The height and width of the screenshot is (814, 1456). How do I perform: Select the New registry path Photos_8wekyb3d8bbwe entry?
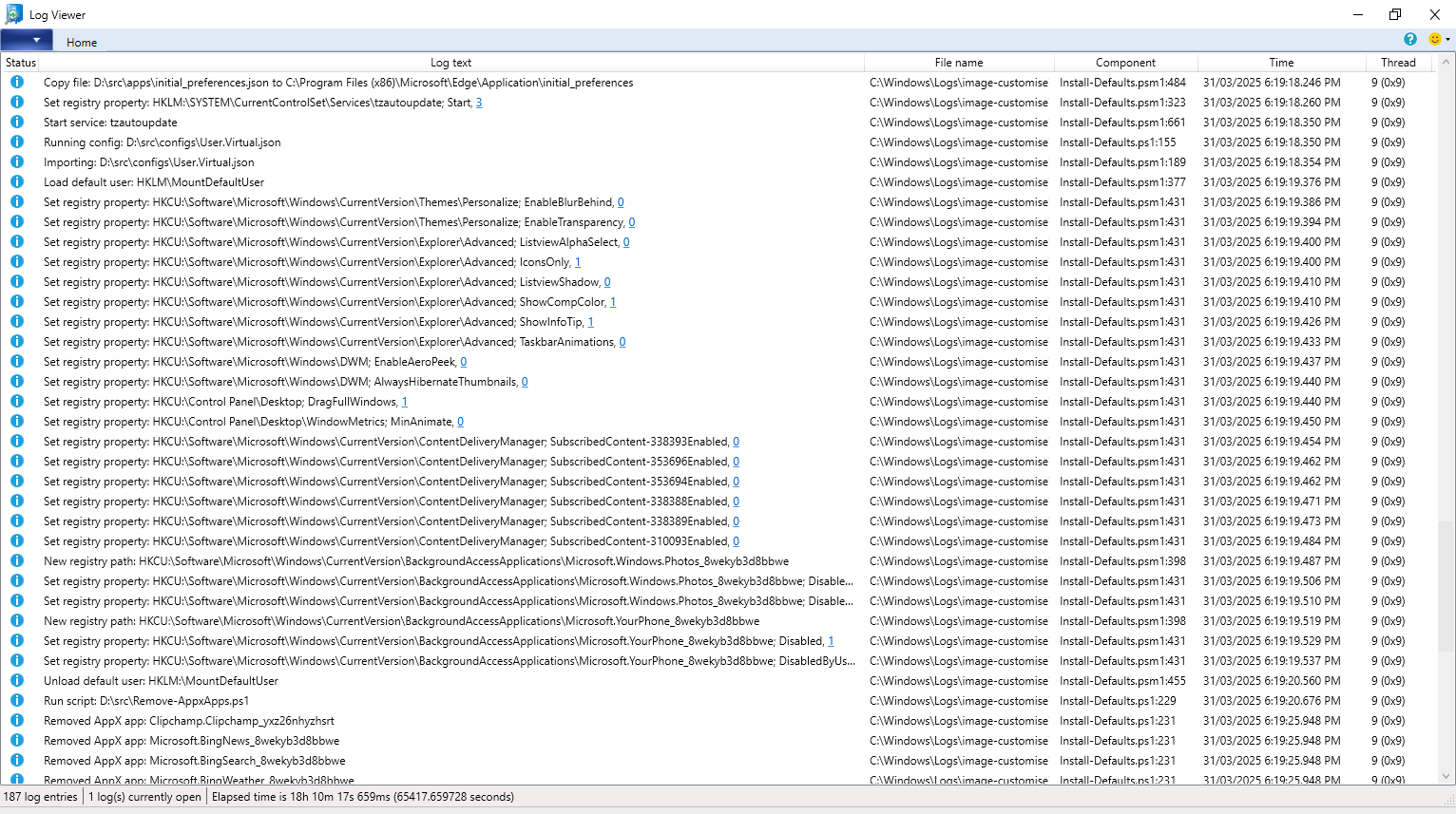pyautogui.click(x=416, y=561)
